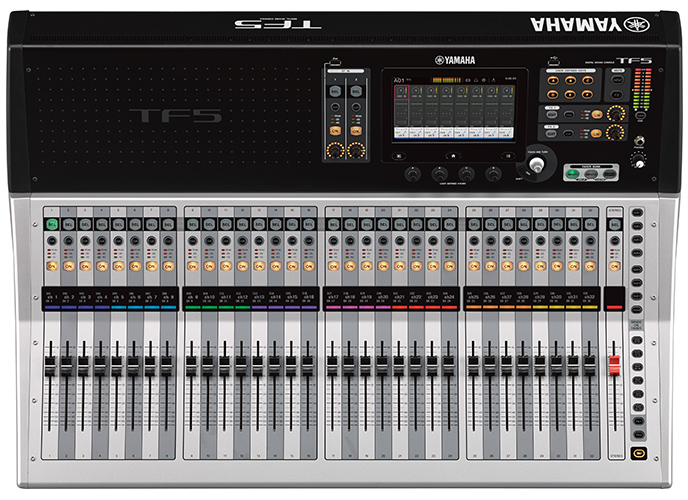The height and width of the screenshot is (500, 688).
Task: Select the STEREO master with its SEL key
Action: point(615,225)
